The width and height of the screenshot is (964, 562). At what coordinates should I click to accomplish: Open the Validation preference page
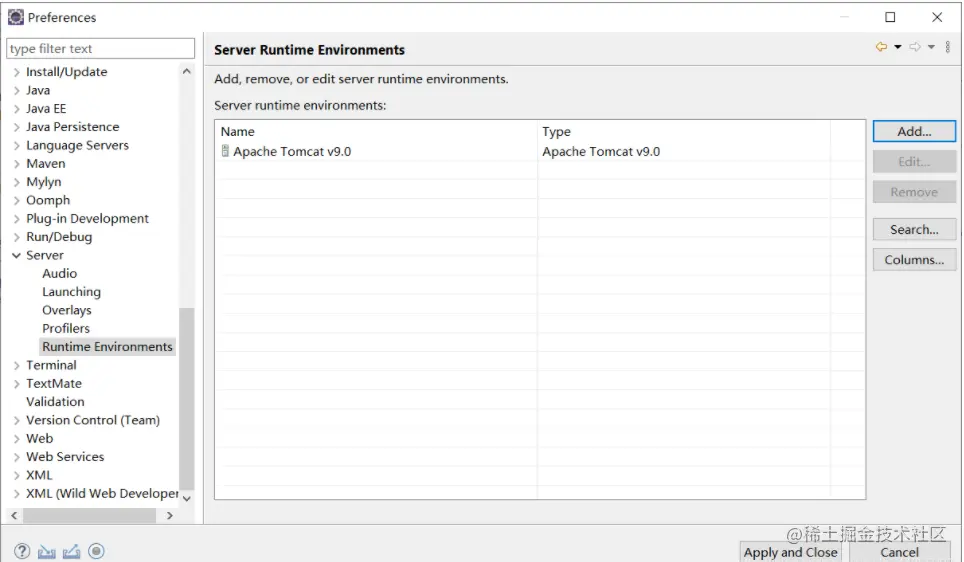click(55, 402)
